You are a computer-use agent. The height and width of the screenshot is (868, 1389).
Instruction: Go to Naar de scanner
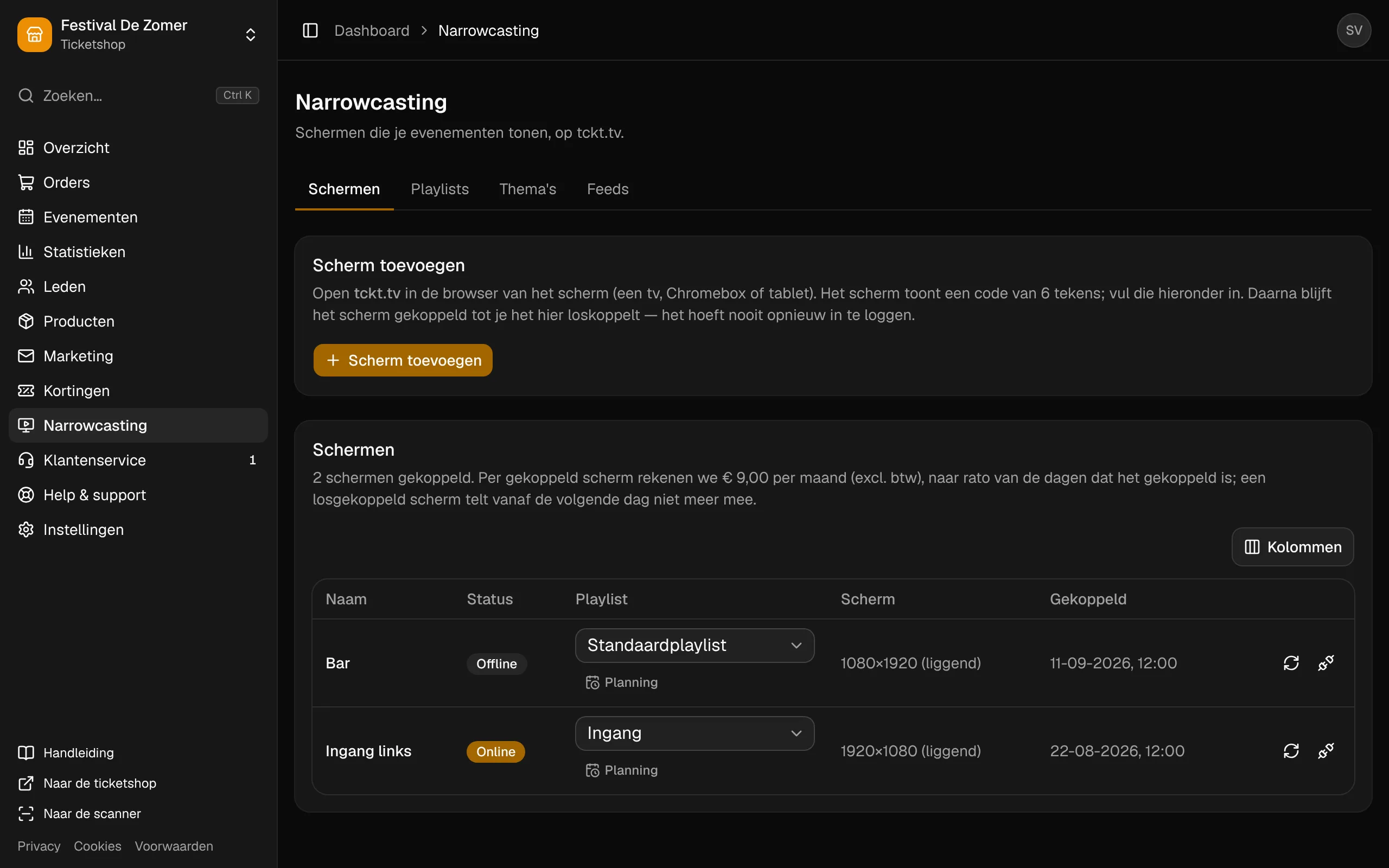pyautogui.click(x=138, y=813)
